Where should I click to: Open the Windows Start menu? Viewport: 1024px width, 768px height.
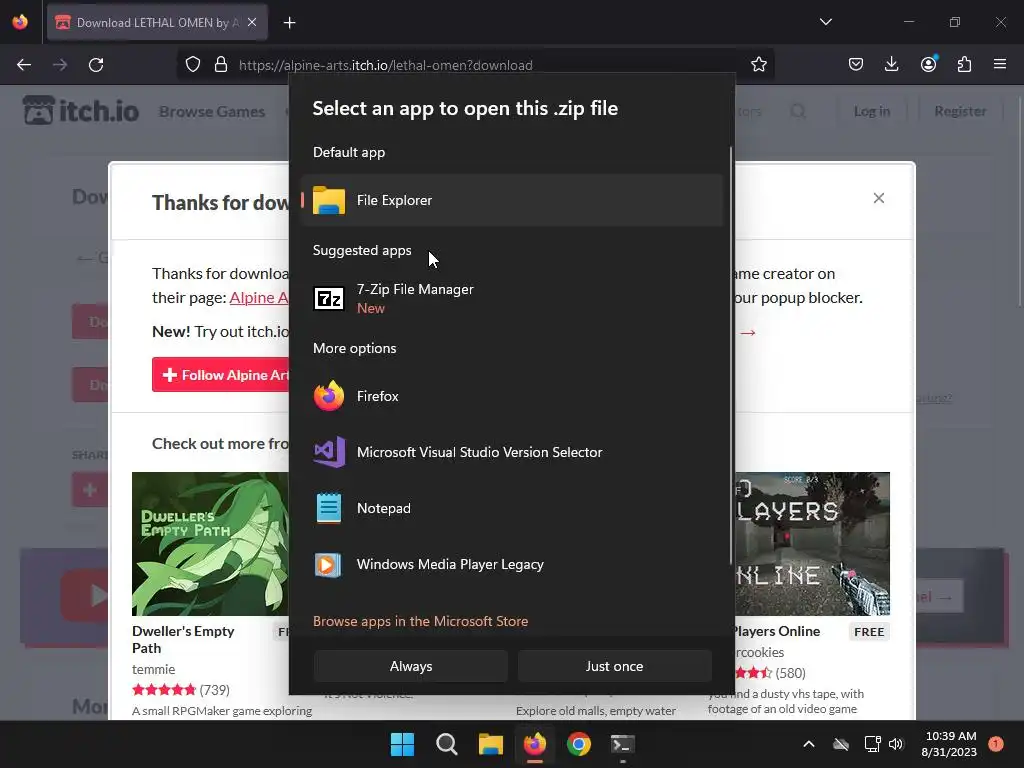tap(402, 744)
